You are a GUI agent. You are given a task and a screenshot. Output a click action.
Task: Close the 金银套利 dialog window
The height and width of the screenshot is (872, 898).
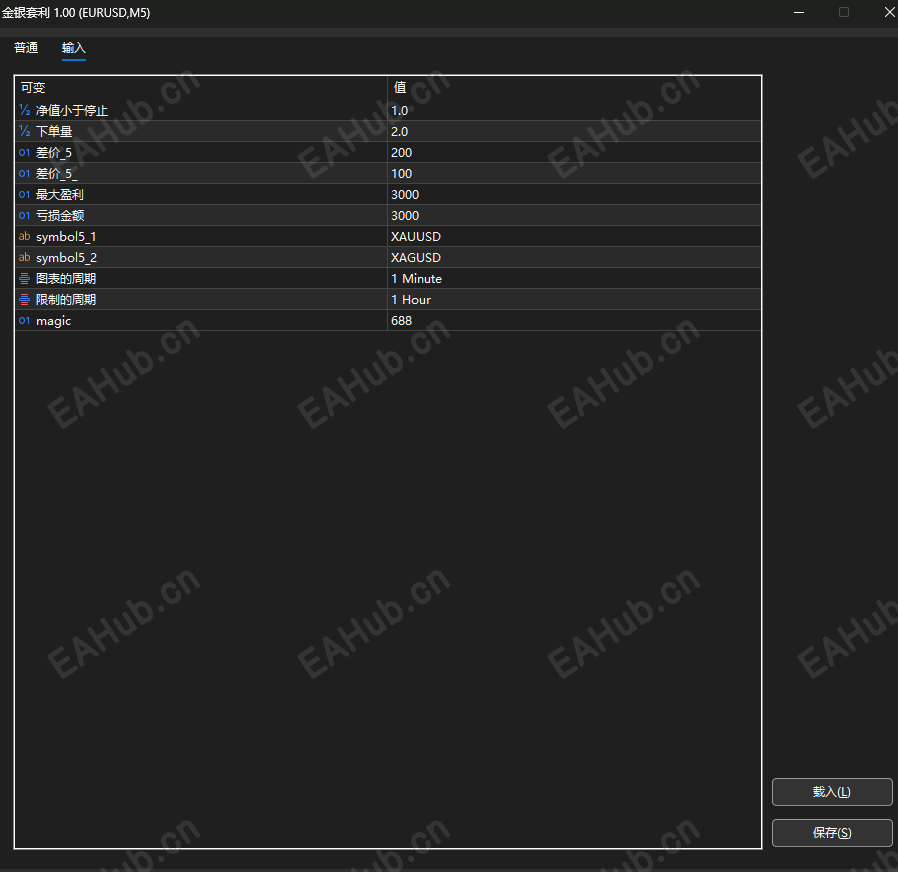tap(889, 12)
